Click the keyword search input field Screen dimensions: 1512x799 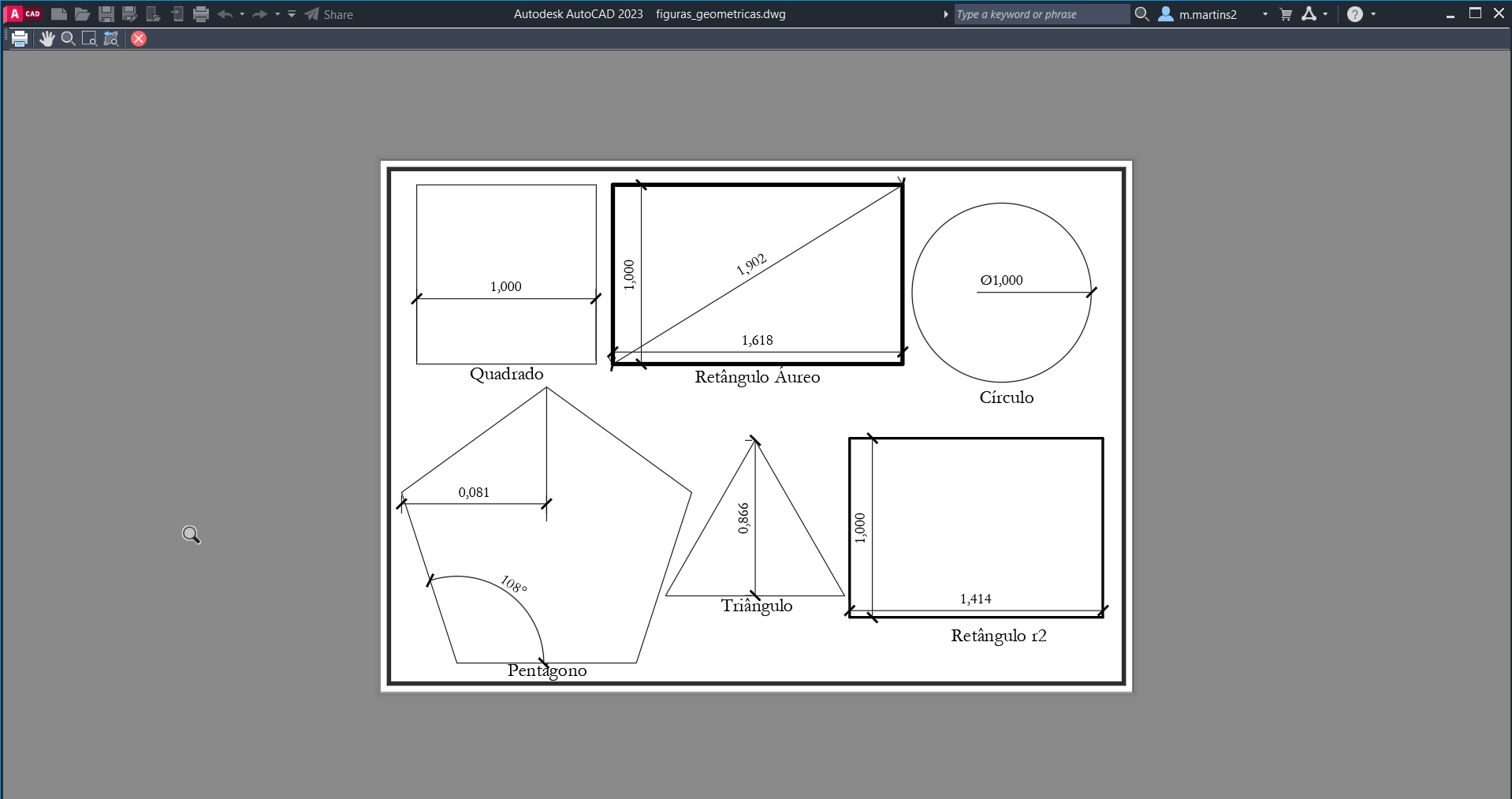1041,14
